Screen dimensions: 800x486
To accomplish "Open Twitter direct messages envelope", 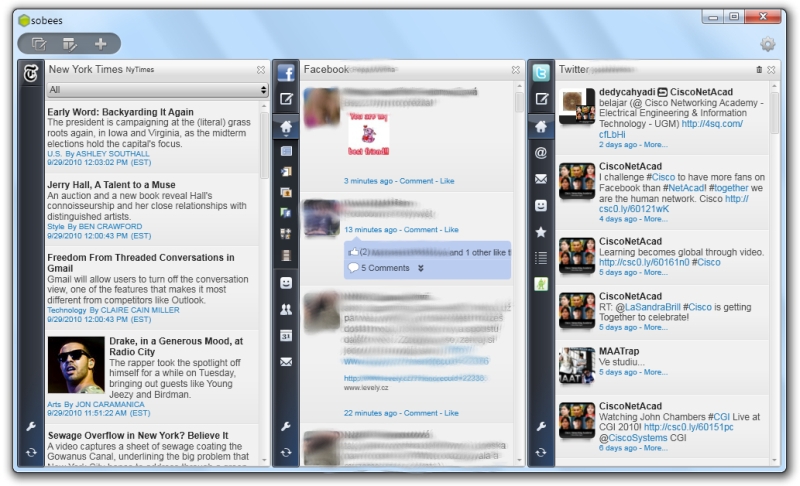I will click(x=541, y=179).
